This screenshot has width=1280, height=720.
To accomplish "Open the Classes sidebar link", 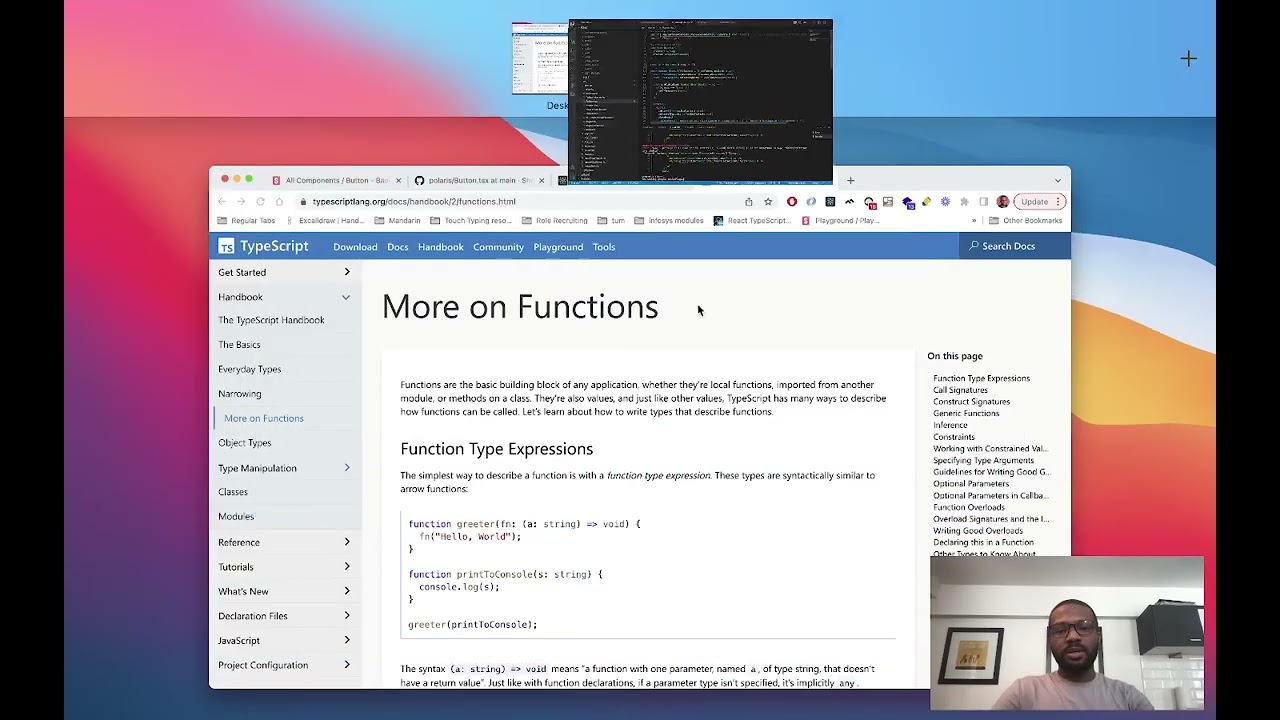I will coord(233,492).
